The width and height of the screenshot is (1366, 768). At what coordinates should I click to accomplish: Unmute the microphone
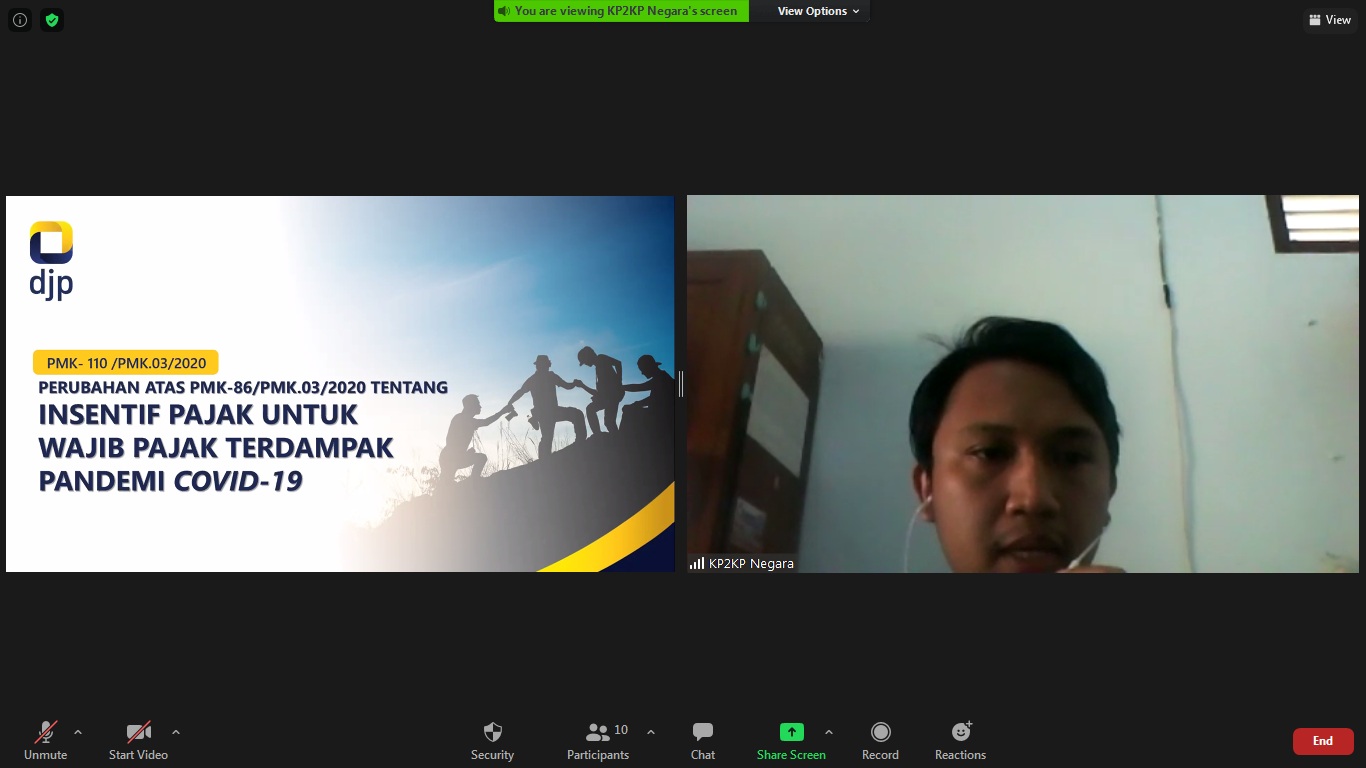coord(45,740)
